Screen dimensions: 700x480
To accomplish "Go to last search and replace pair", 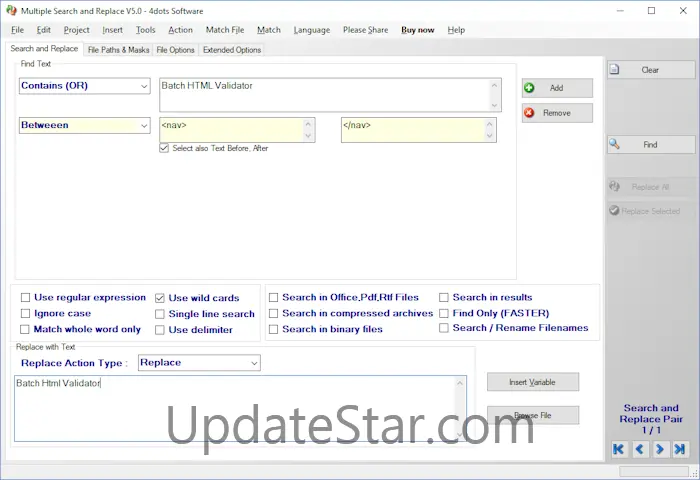I will (680, 449).
